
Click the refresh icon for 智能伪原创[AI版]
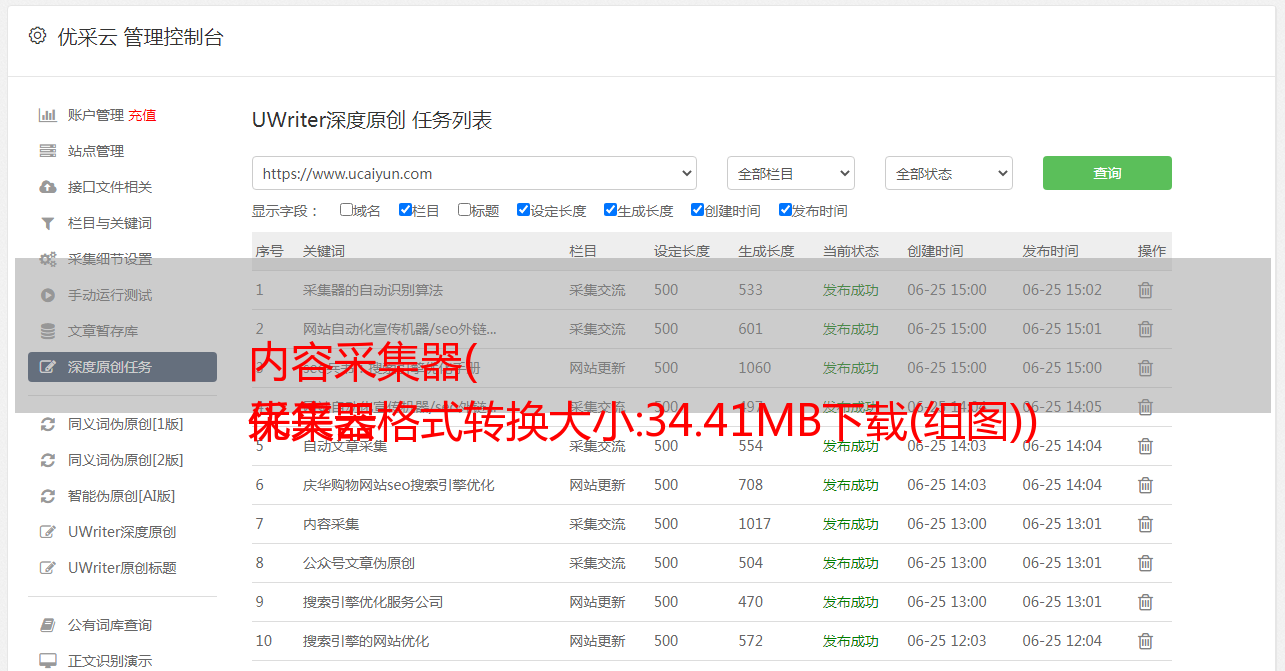click(x=47, y=496)
